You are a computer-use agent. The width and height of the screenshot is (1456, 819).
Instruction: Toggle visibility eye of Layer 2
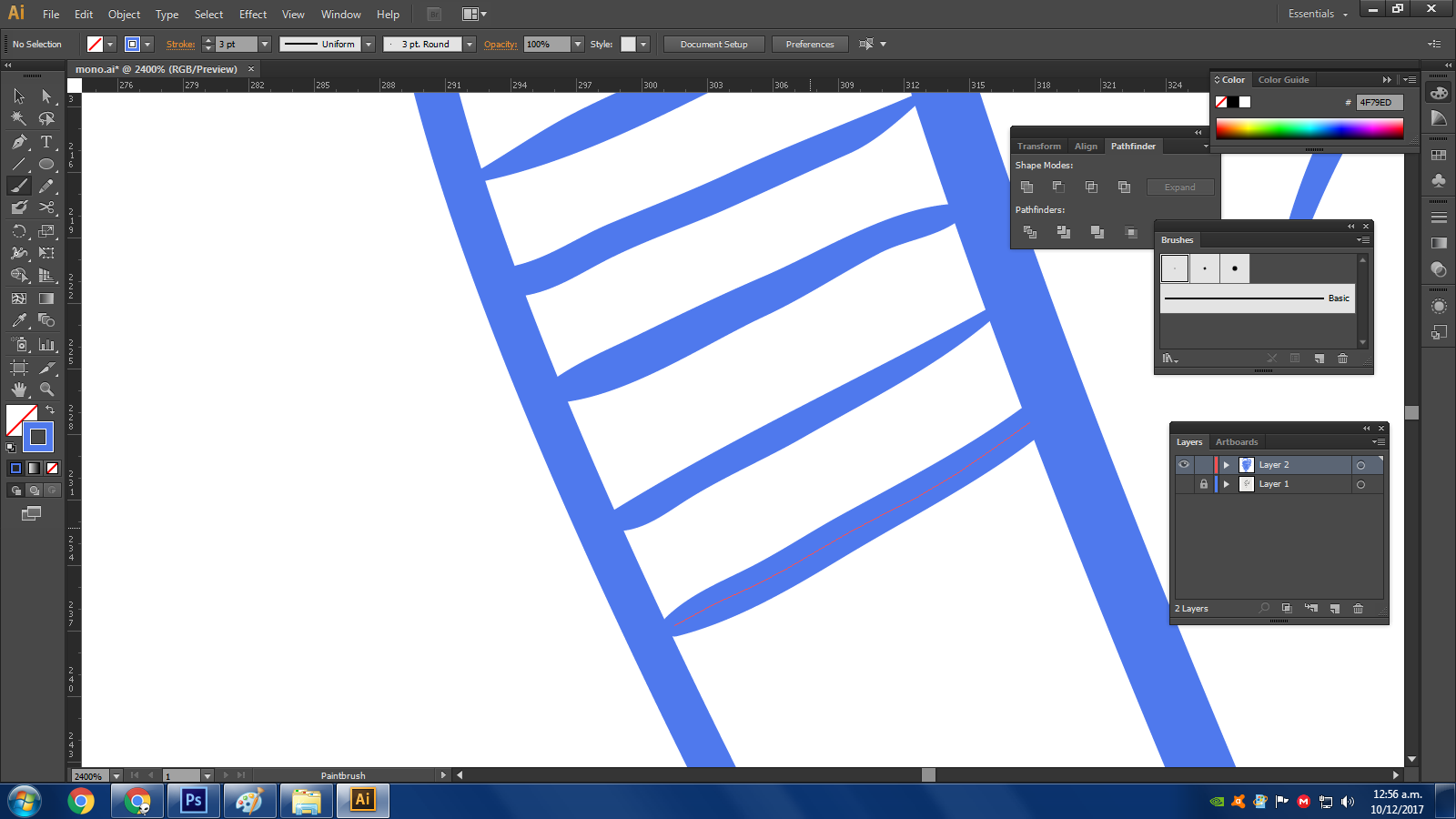point(1184,464)
